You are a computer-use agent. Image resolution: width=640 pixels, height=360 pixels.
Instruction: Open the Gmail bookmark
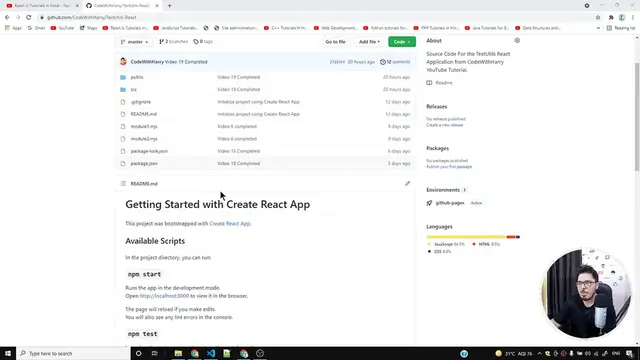36,28
